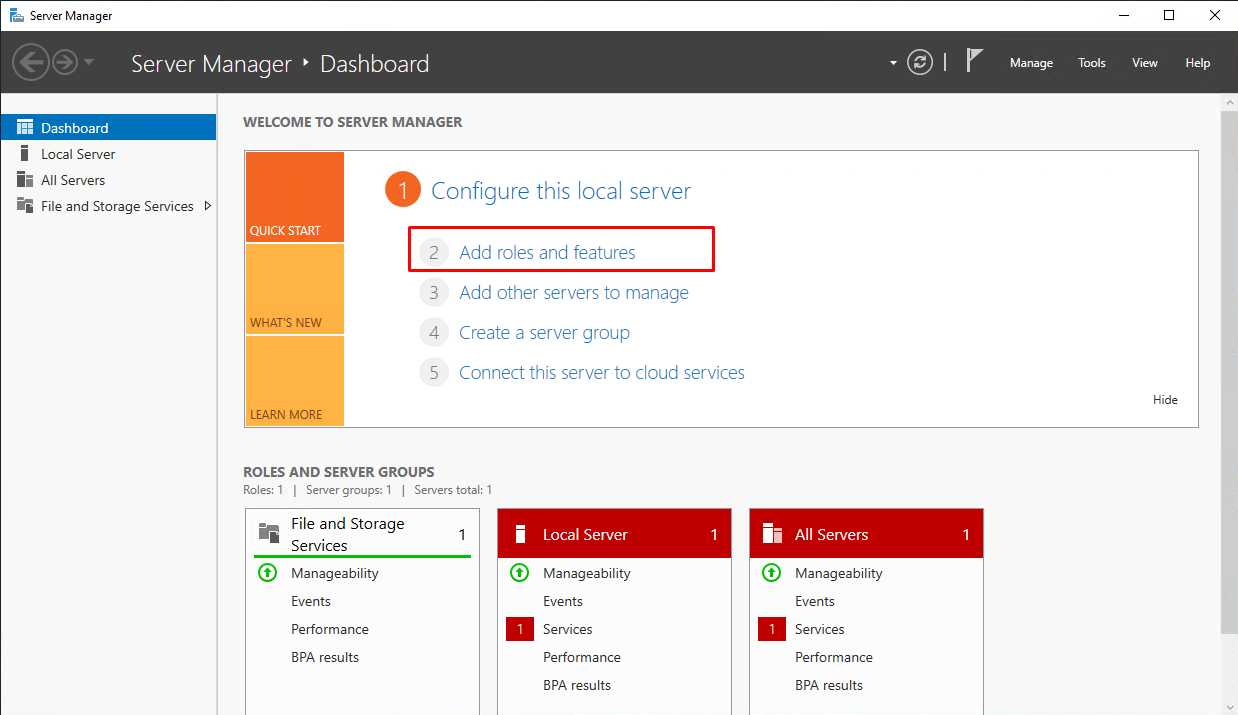
Task: Click the refresh dashboard icon
Action: click(919, 62)
